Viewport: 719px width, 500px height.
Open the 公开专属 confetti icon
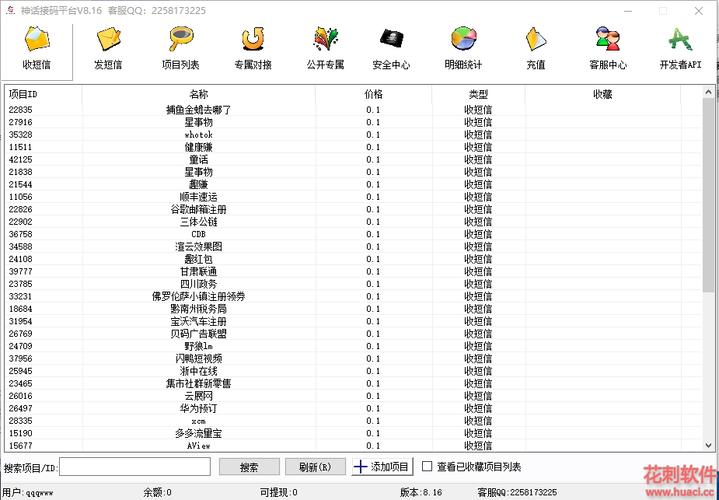click(326, 39)
